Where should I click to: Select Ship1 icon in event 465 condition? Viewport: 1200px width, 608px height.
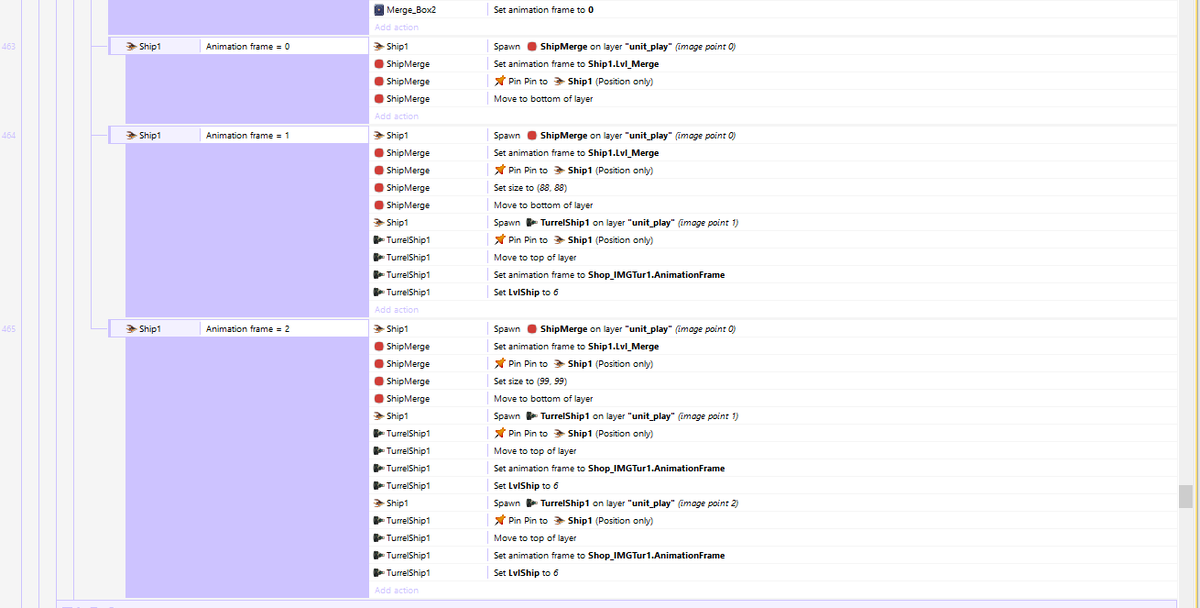[x=131, y=329]
